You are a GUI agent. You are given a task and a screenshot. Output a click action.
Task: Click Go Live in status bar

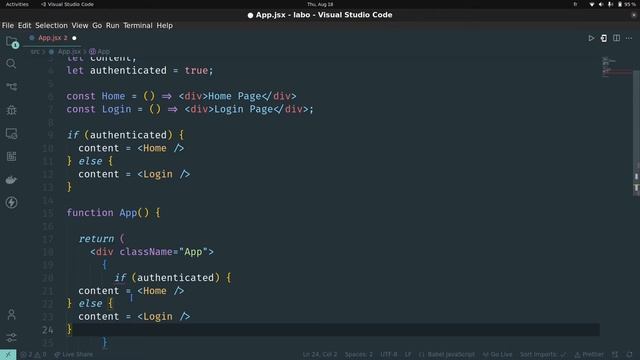[497, 355]
